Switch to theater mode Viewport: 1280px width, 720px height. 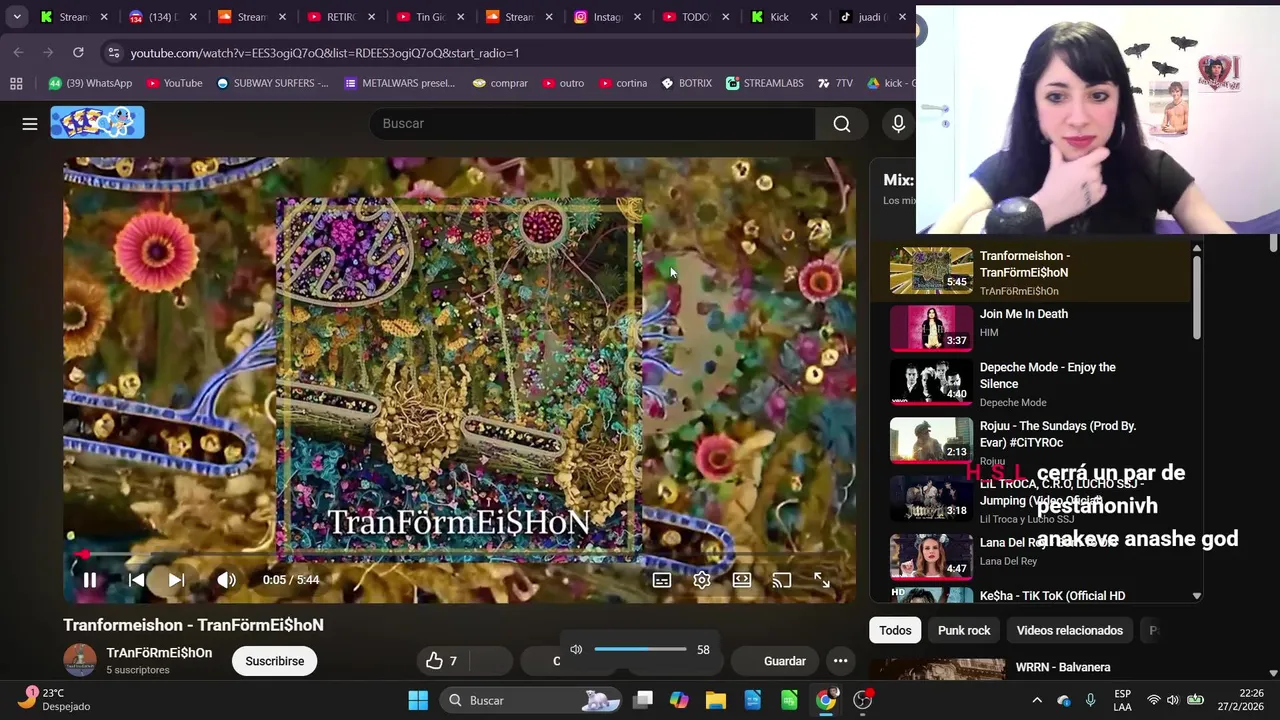(742, 580)
